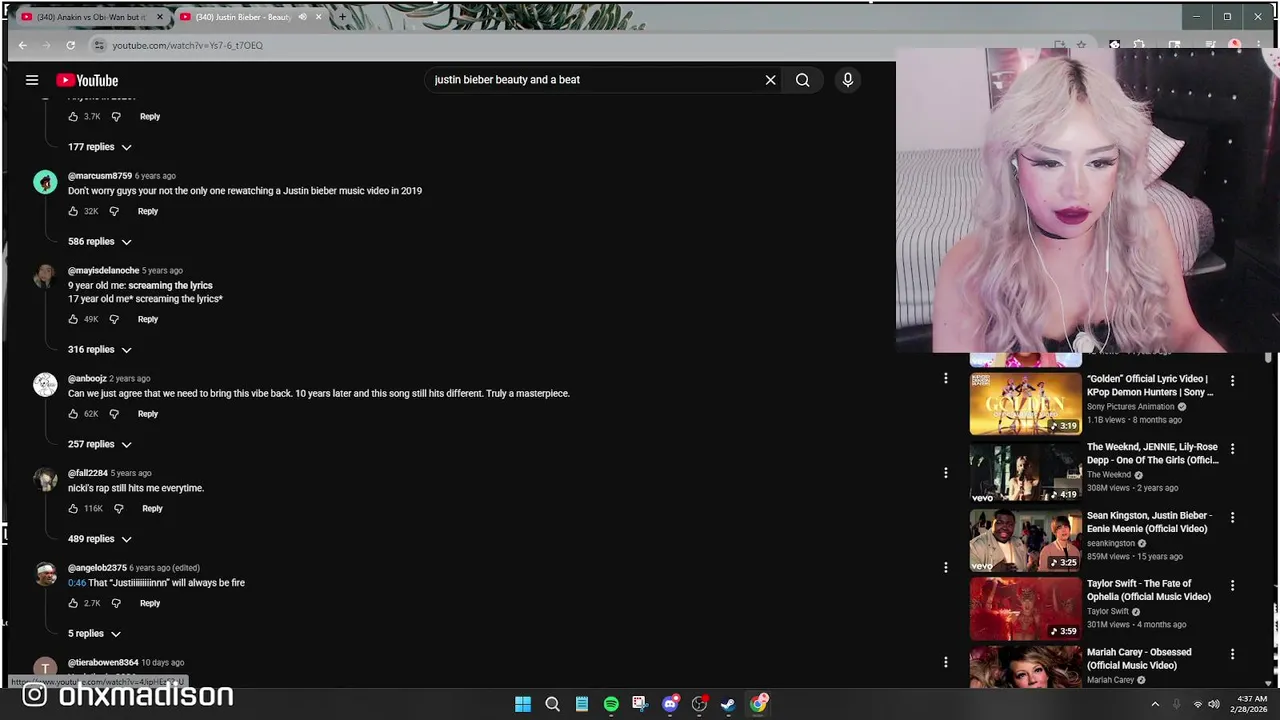Reply to @fall2284's comment
The image size is (1280, 720).
click(152, 508)
